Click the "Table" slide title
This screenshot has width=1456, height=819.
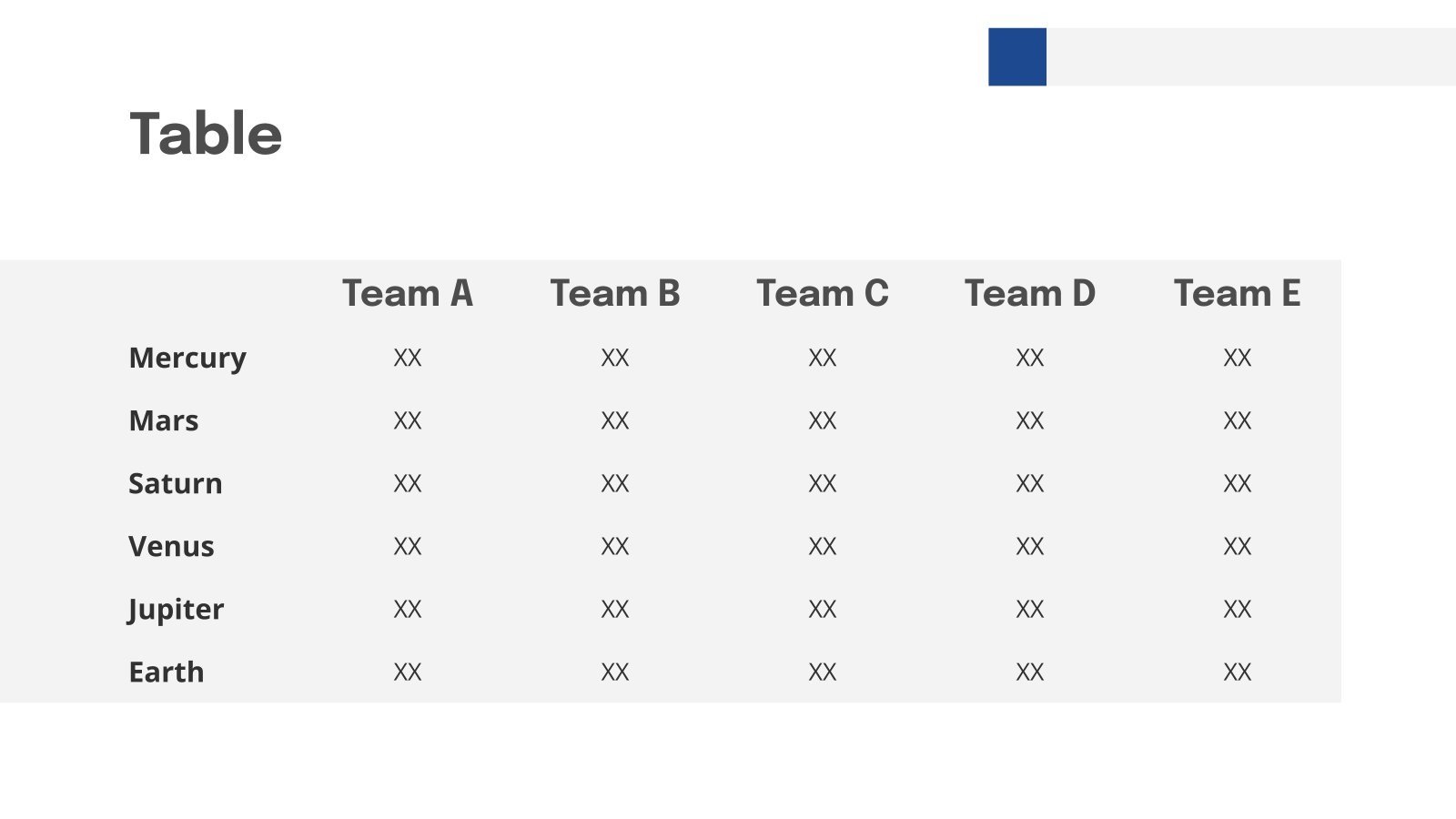[206, 134]
